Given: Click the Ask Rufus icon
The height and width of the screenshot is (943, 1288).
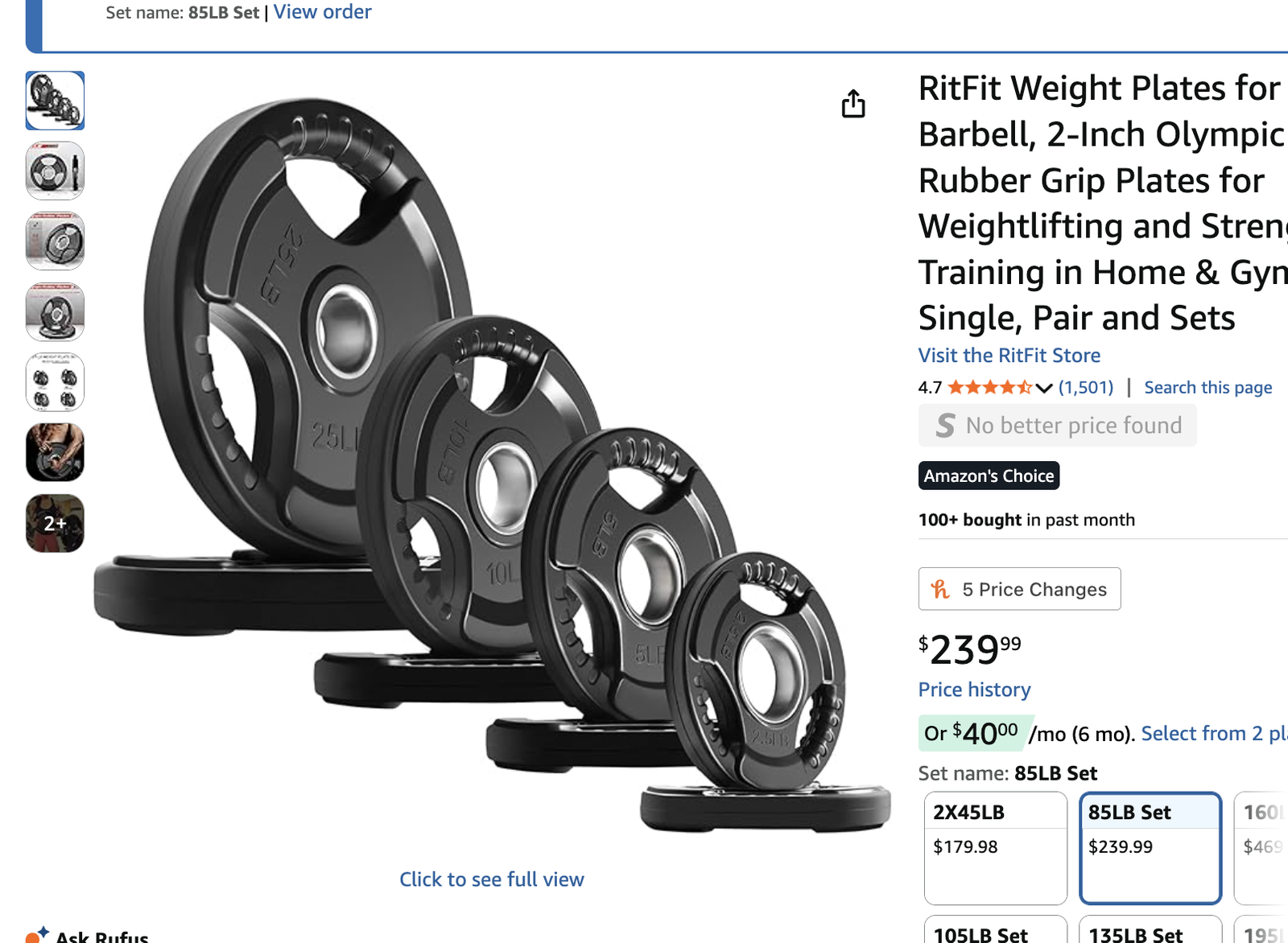Looking at the screenshot, I should point(37,934).
